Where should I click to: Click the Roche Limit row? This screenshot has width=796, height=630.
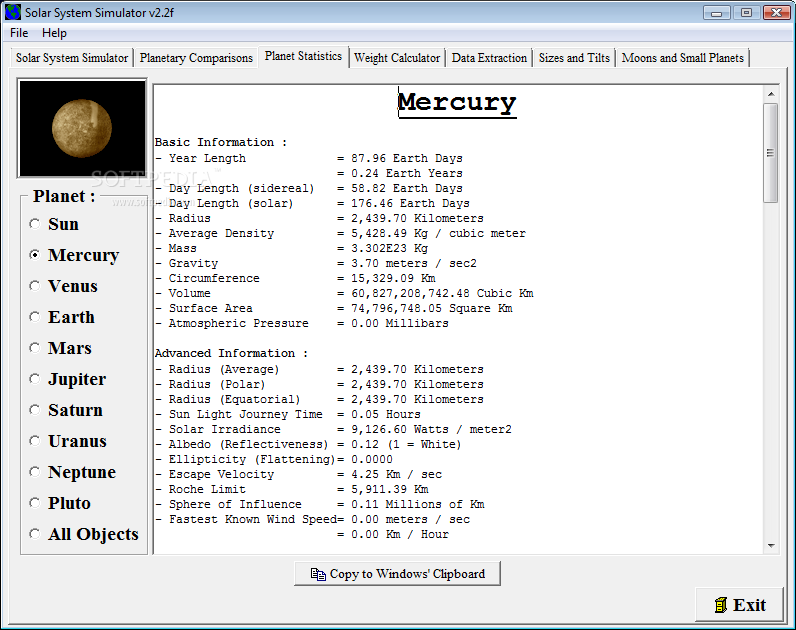(291, 489)
